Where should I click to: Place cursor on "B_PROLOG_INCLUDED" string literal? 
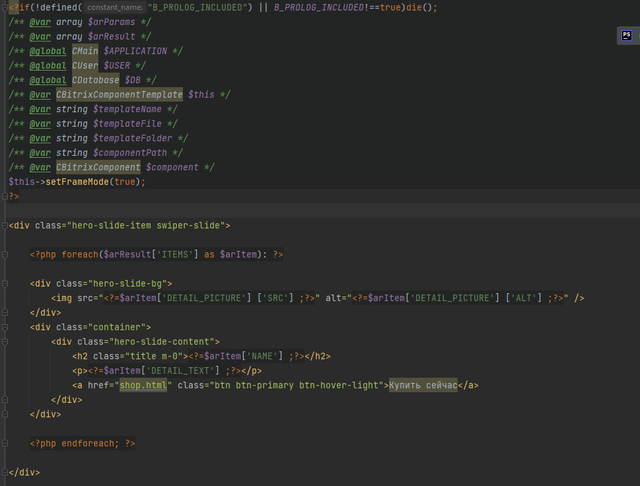coord(198,7)
